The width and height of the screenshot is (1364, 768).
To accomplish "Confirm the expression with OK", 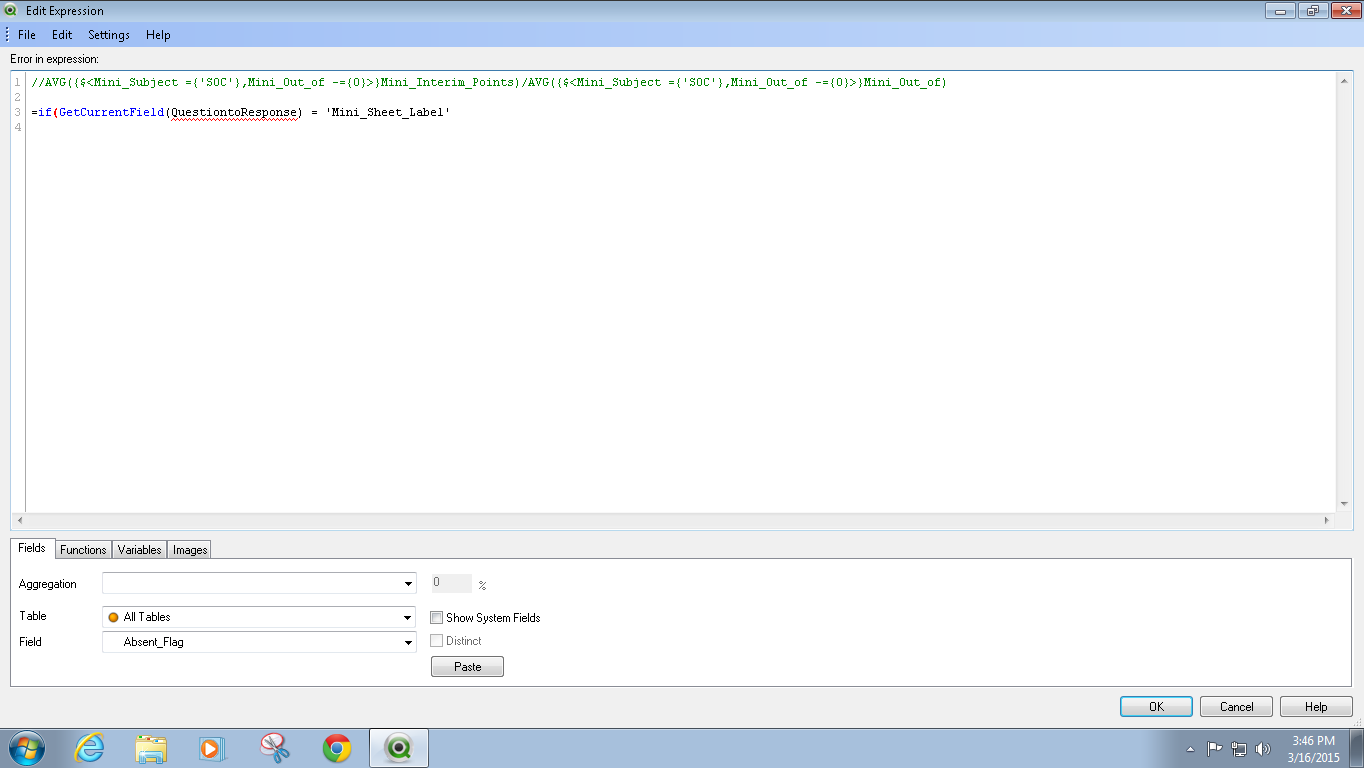I will coord(1156,706).
